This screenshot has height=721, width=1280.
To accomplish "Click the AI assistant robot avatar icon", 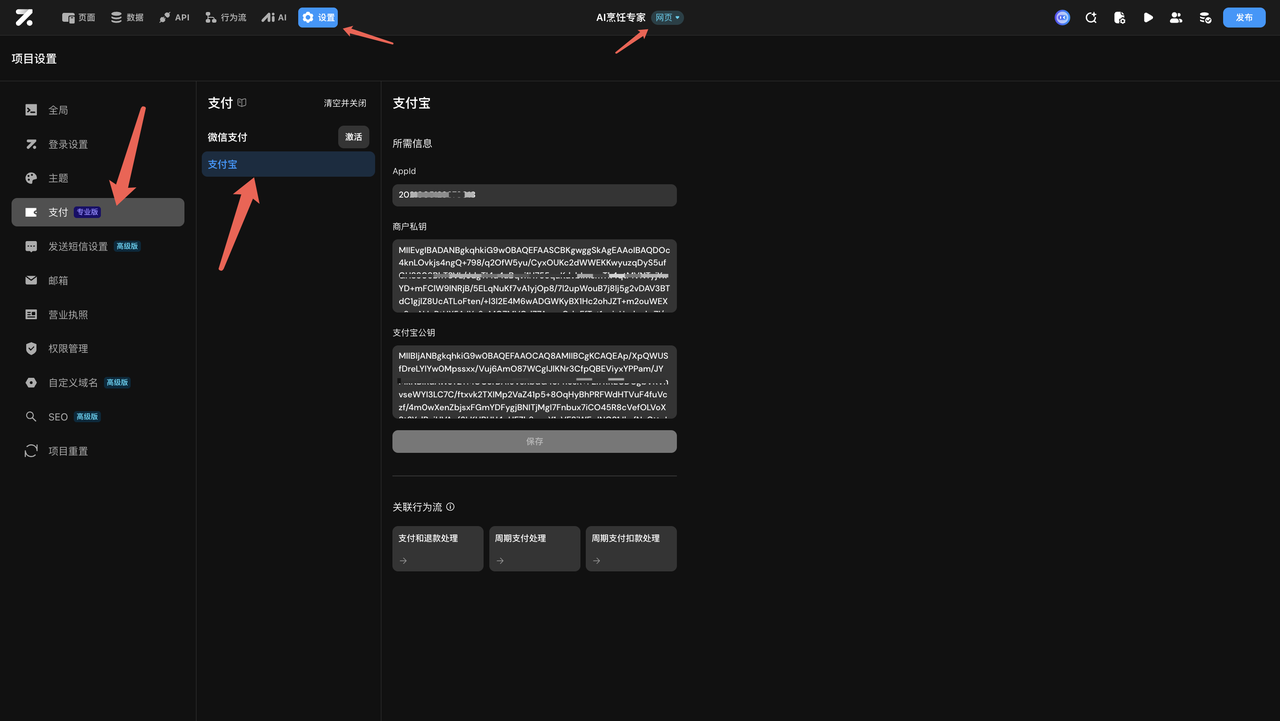I will click(x=1062, y=17).
